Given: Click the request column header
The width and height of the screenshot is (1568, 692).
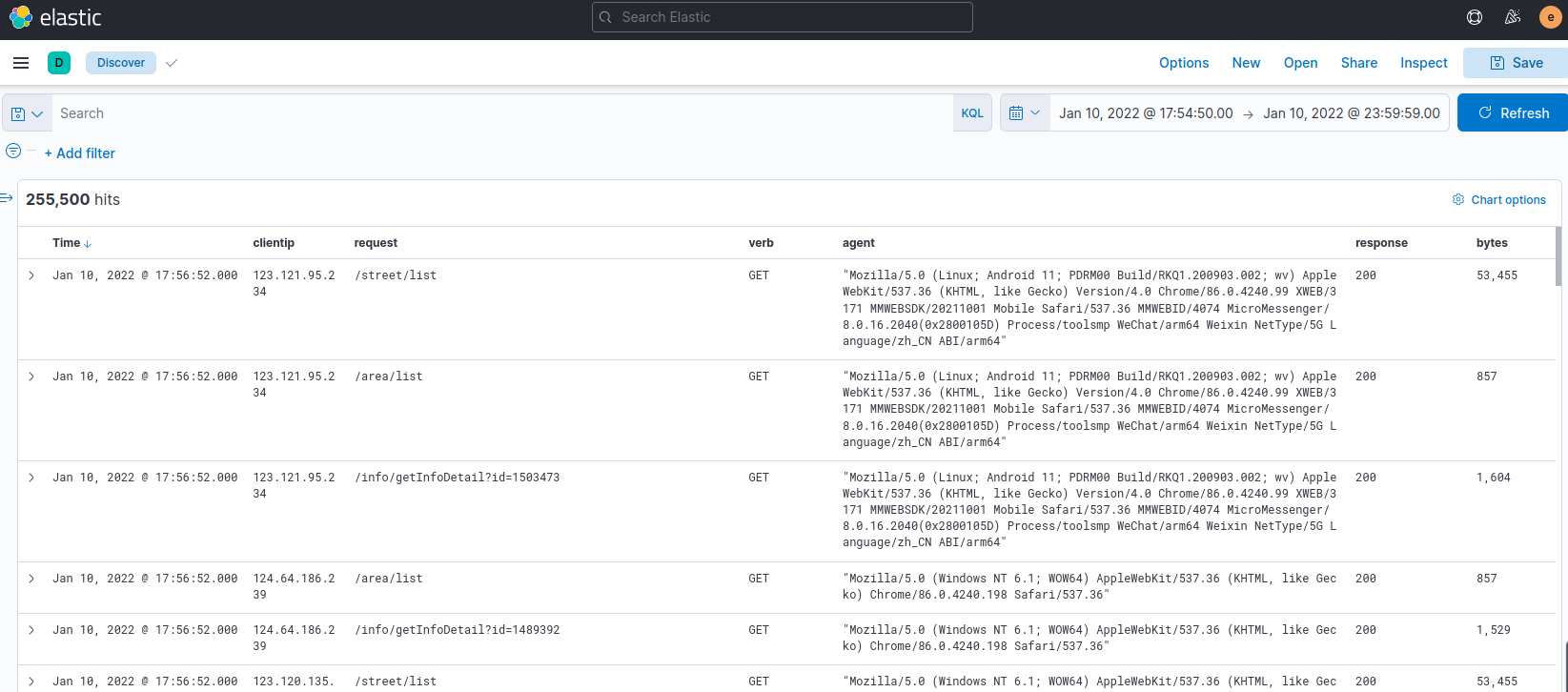Looking at the screenshot, I should tap(376, 243).
